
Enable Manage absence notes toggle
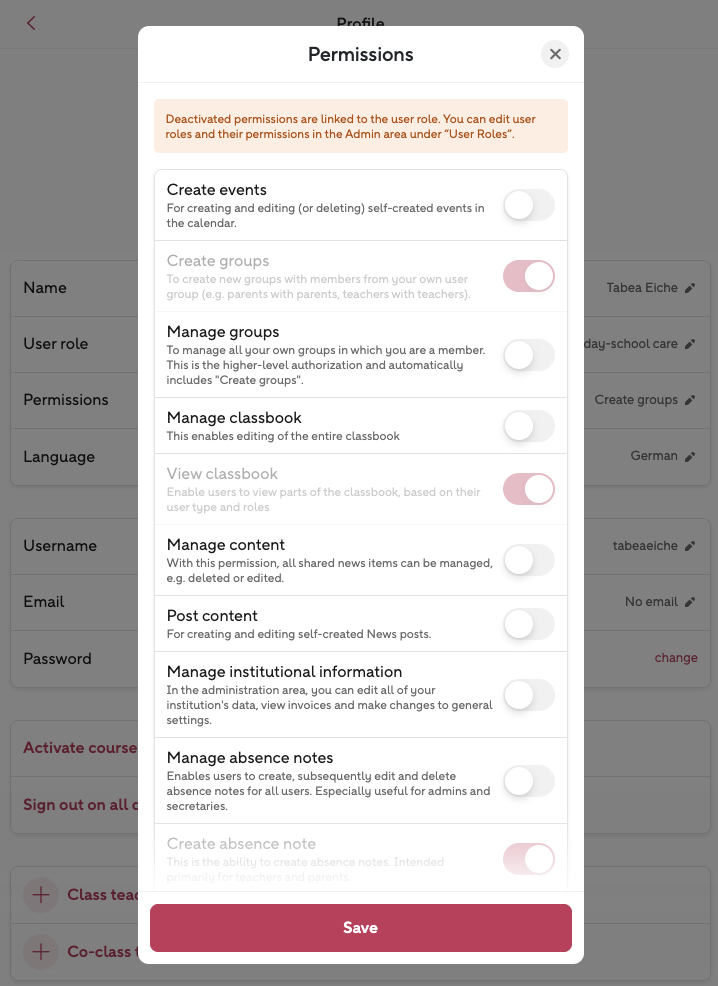(x=528, y=780)
